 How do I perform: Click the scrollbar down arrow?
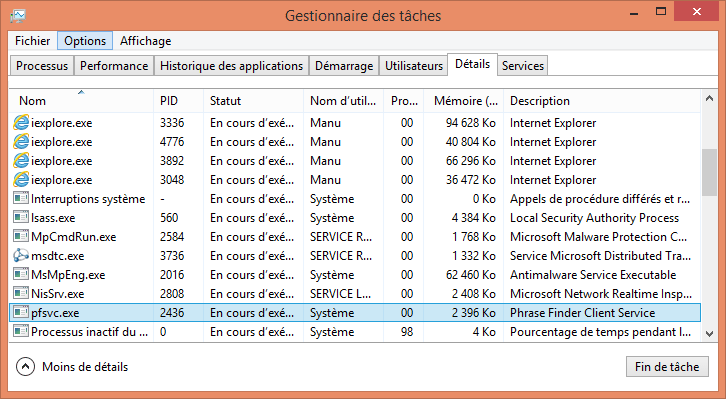tap(709, 333)
